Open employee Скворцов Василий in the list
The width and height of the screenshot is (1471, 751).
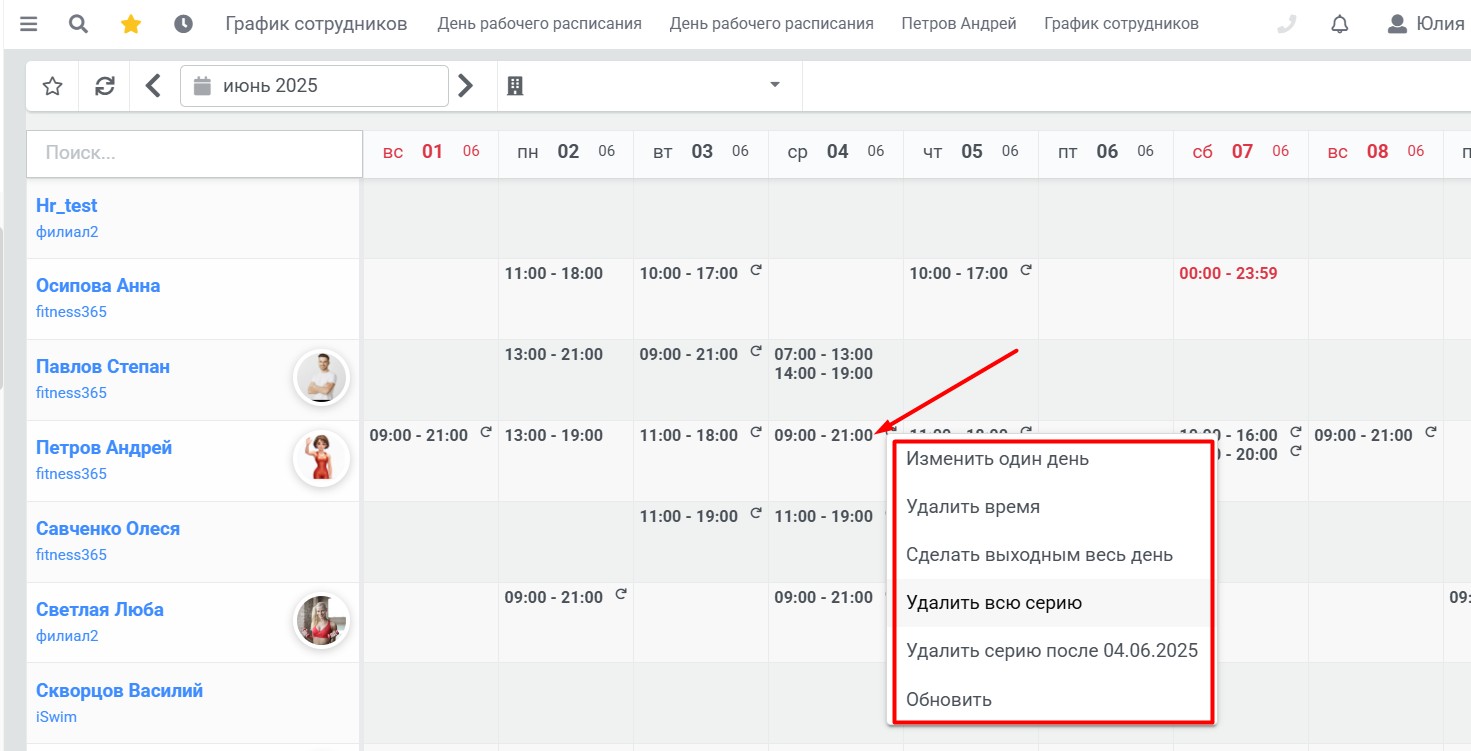(119, 690)
